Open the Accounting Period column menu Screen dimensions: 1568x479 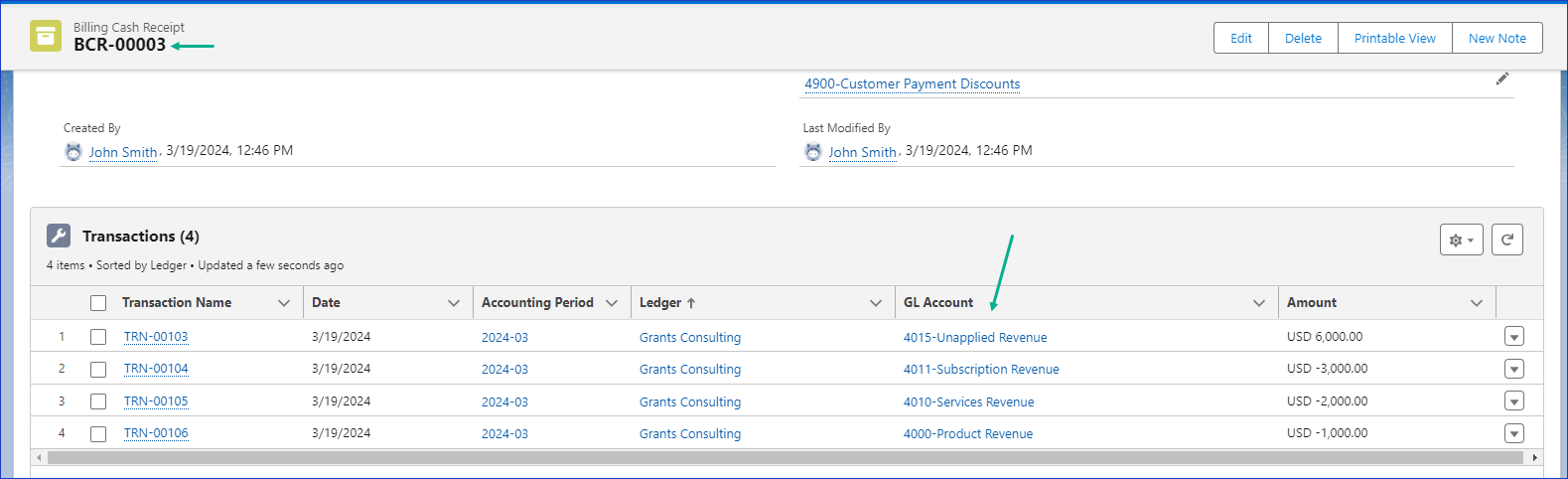click(612, 303)
